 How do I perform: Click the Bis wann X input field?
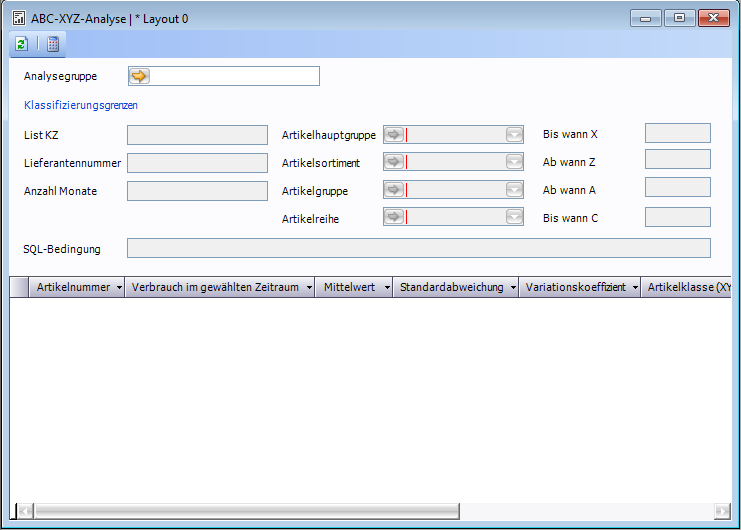tap(677, 134)
